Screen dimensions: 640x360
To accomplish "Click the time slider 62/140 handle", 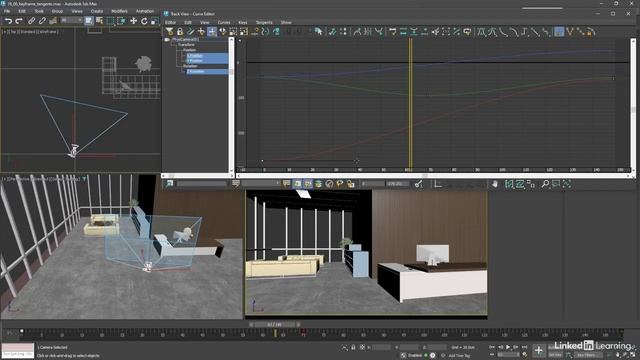I will (x=274, y=324).
